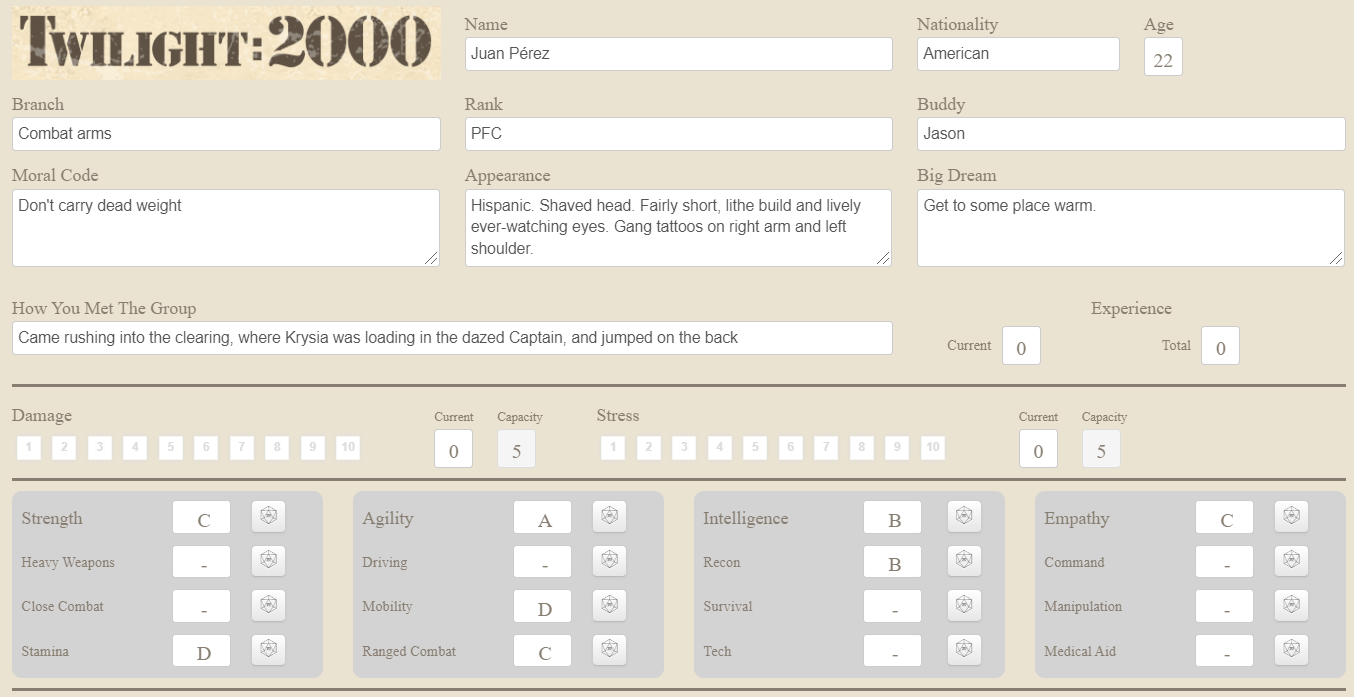
Task: Mark damage box 3
Action: 99,447
